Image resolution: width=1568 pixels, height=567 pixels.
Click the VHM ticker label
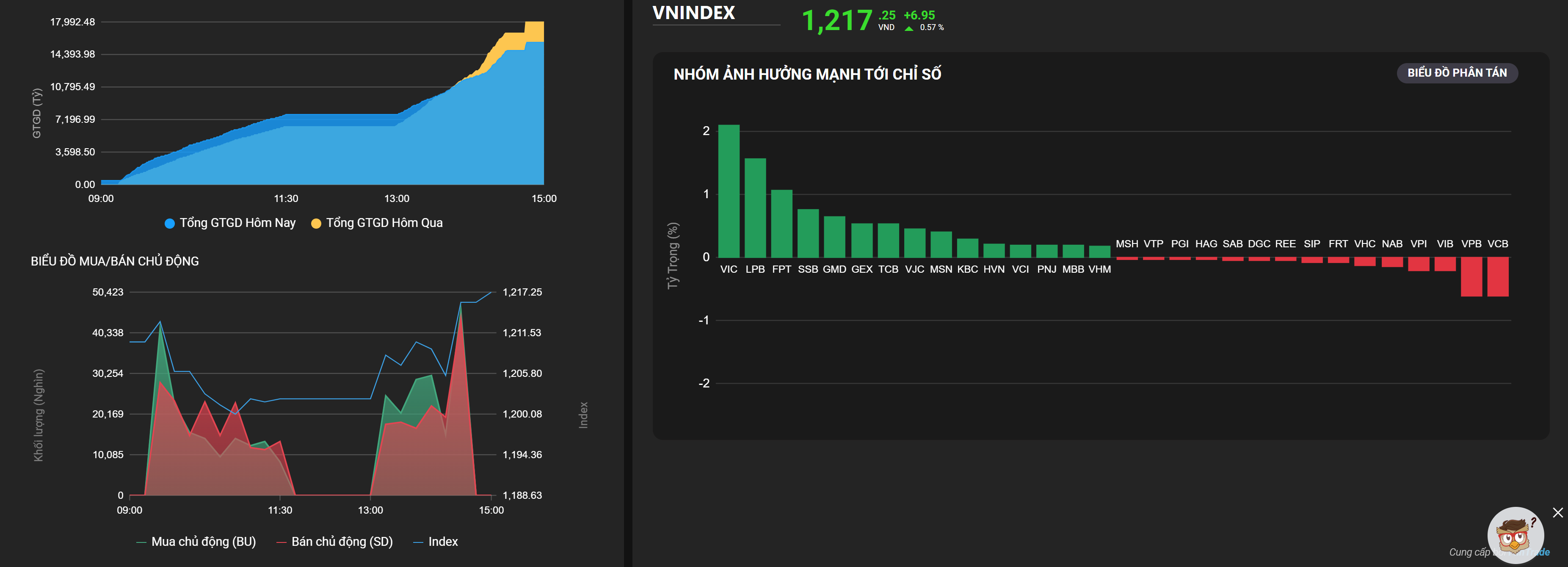pos(1099,269)
